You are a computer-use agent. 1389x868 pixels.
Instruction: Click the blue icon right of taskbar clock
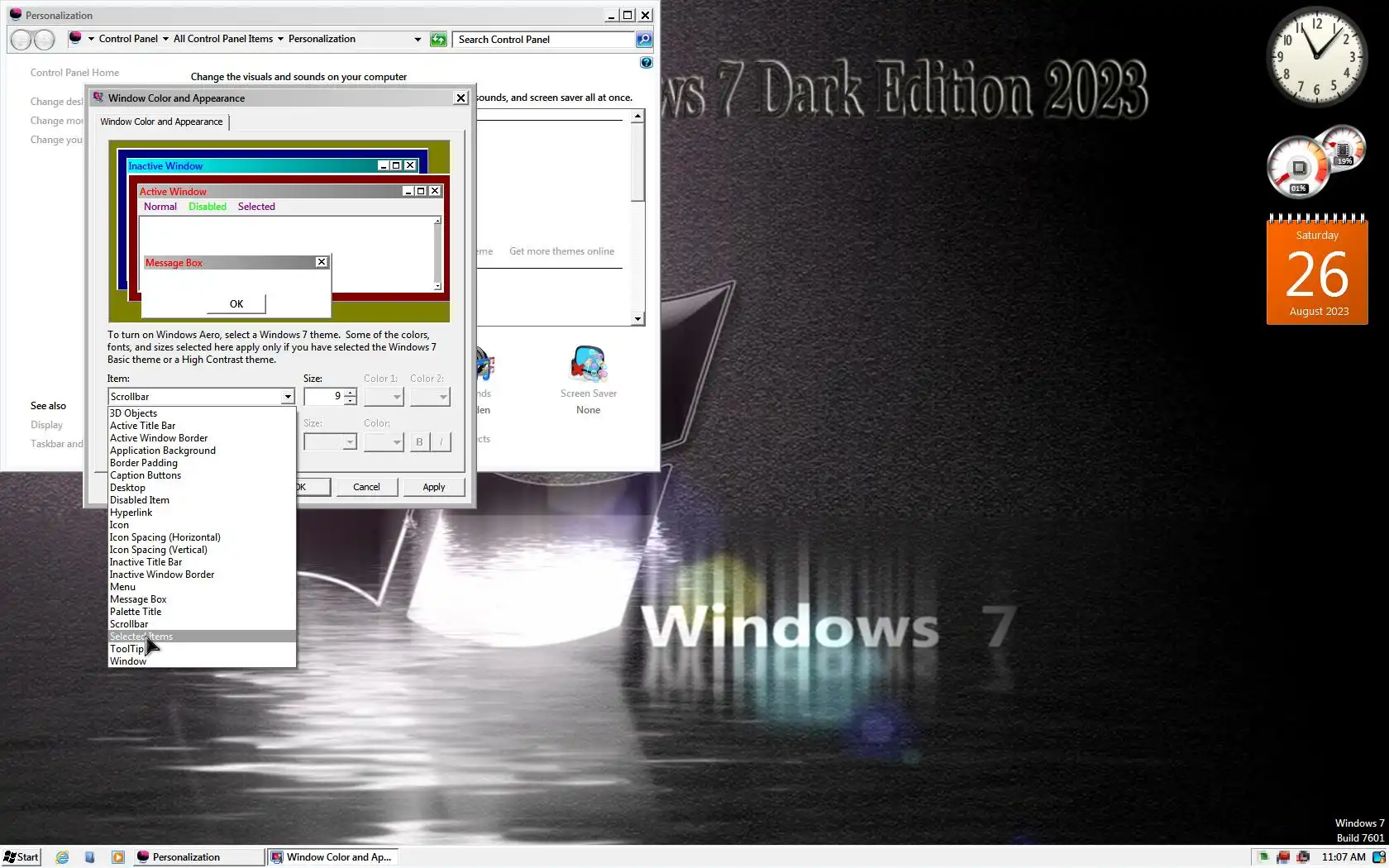click(x=1379, y=857)
